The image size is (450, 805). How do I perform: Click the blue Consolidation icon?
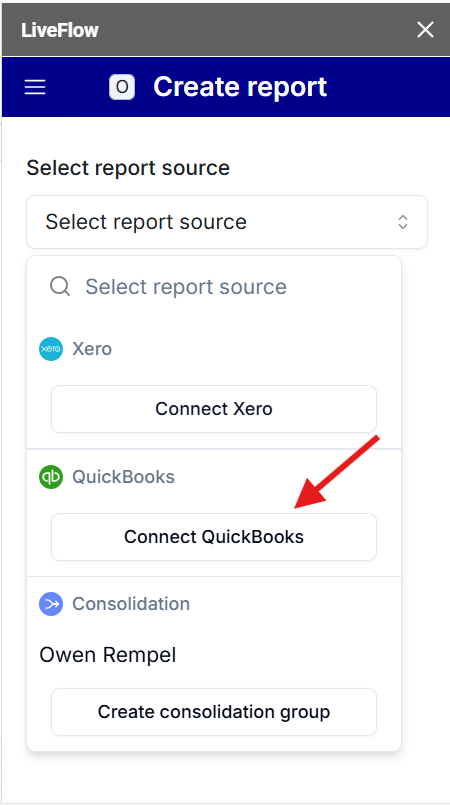(x=51, y=604)
